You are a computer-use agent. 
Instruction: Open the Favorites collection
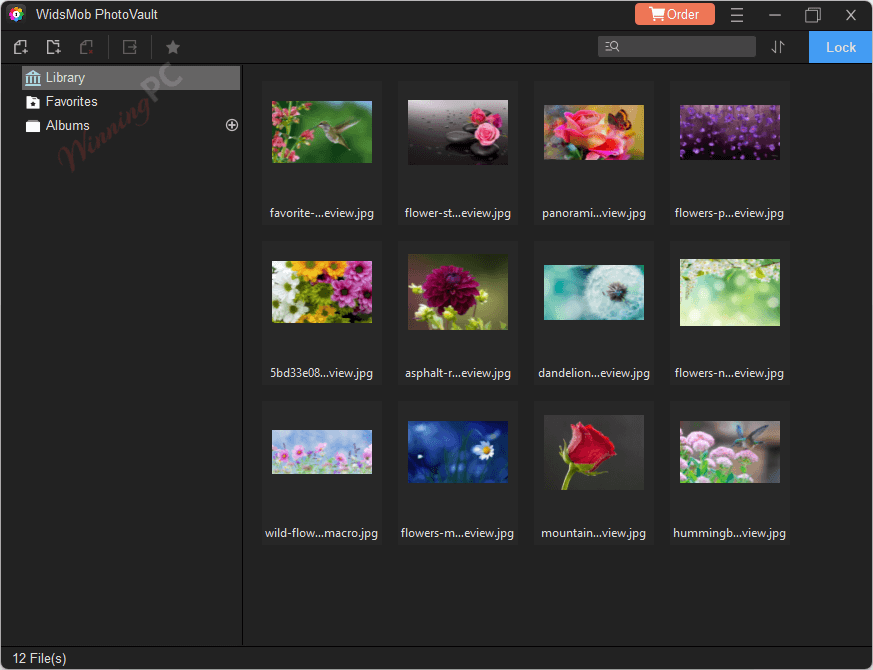[70, 101]
